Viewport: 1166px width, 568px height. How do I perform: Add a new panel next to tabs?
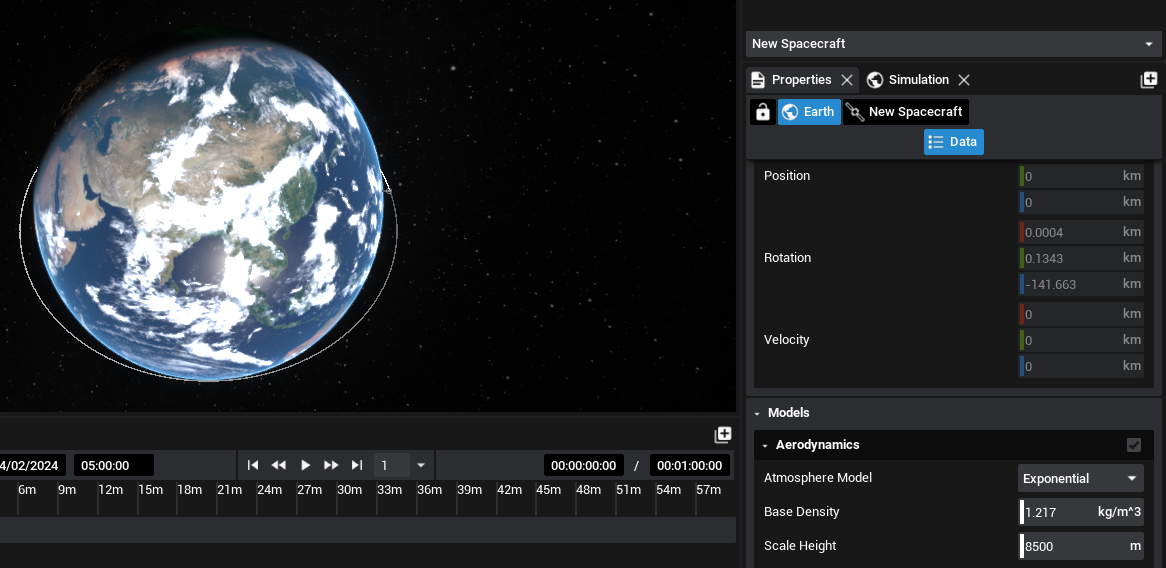1149,80
